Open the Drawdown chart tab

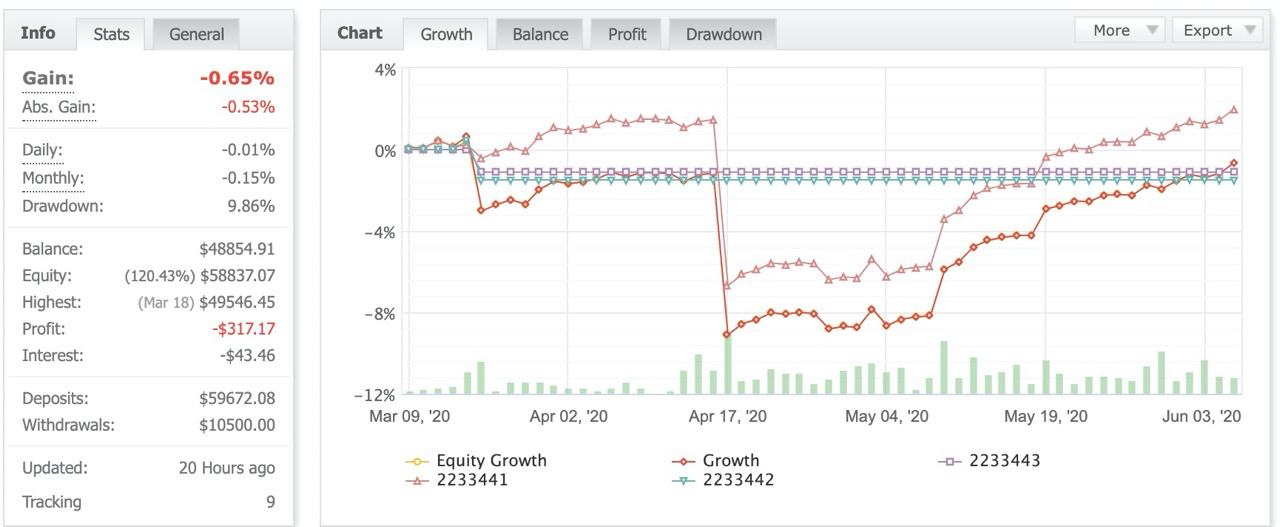point(723,34)
